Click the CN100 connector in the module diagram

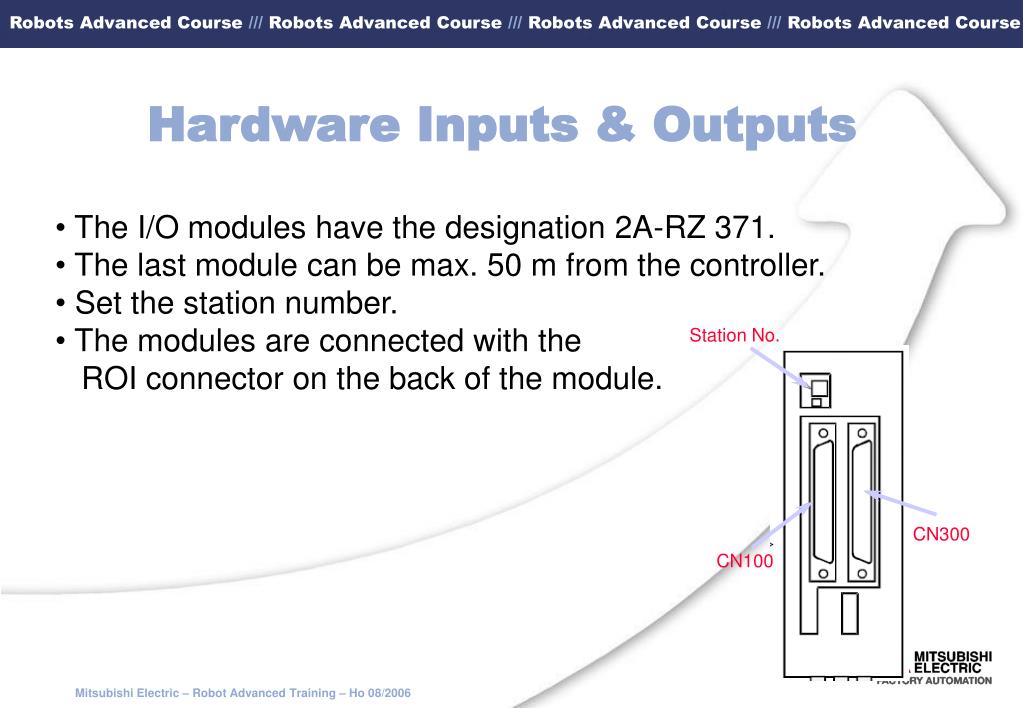823,502
